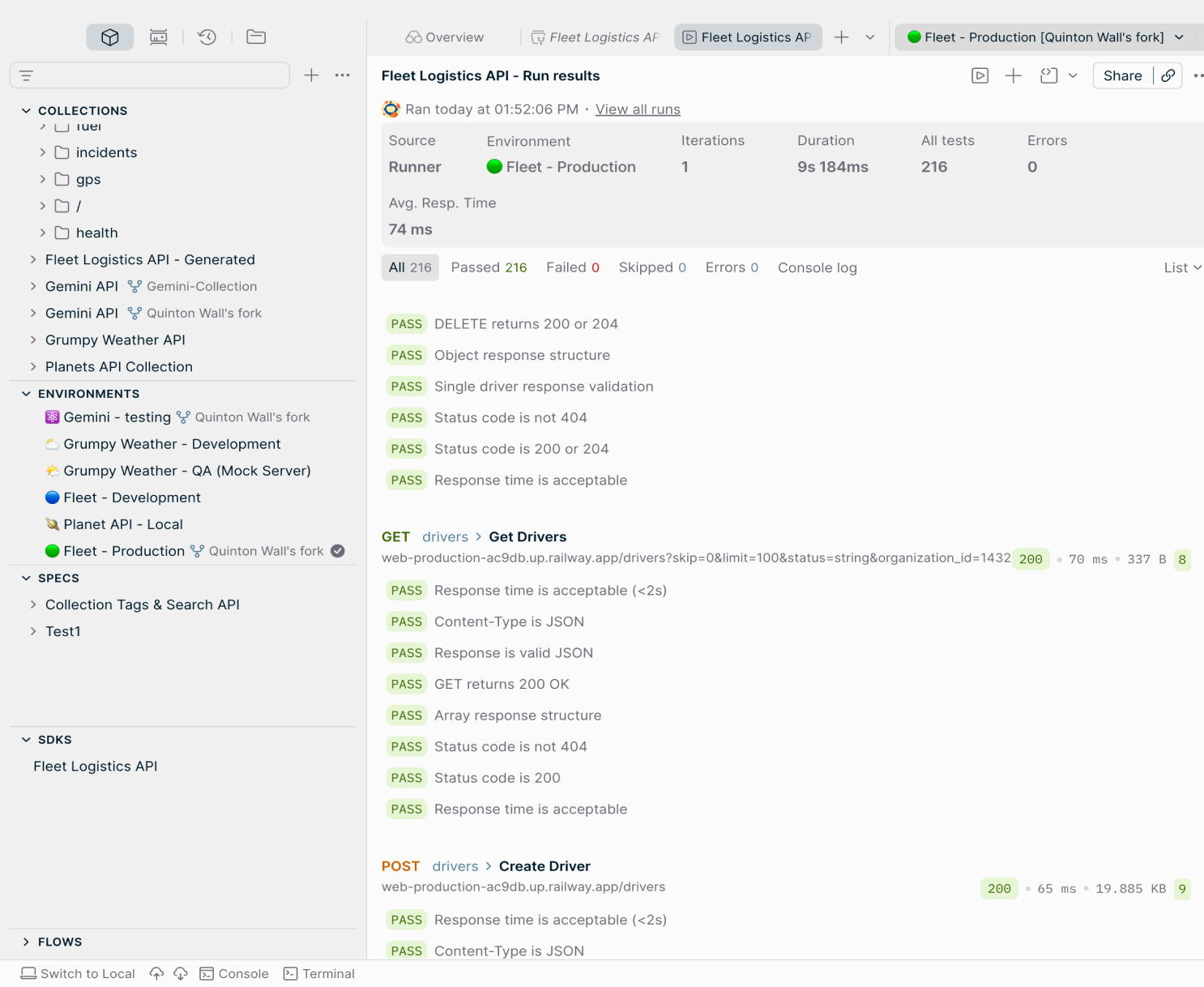Click the incidents folder icon
The image size is (1204, 987).
62,152
